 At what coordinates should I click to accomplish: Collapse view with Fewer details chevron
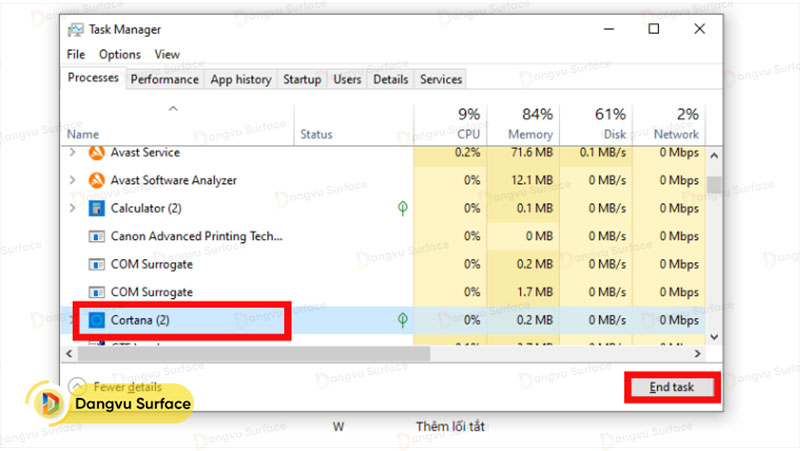coord(77,387)
